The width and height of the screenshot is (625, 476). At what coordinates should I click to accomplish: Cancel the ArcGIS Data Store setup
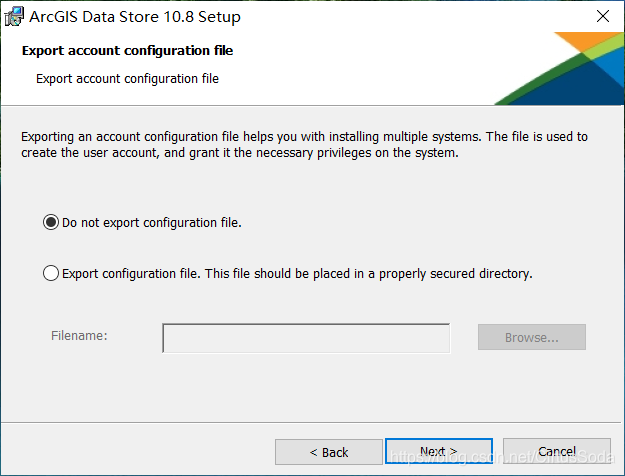557,451
